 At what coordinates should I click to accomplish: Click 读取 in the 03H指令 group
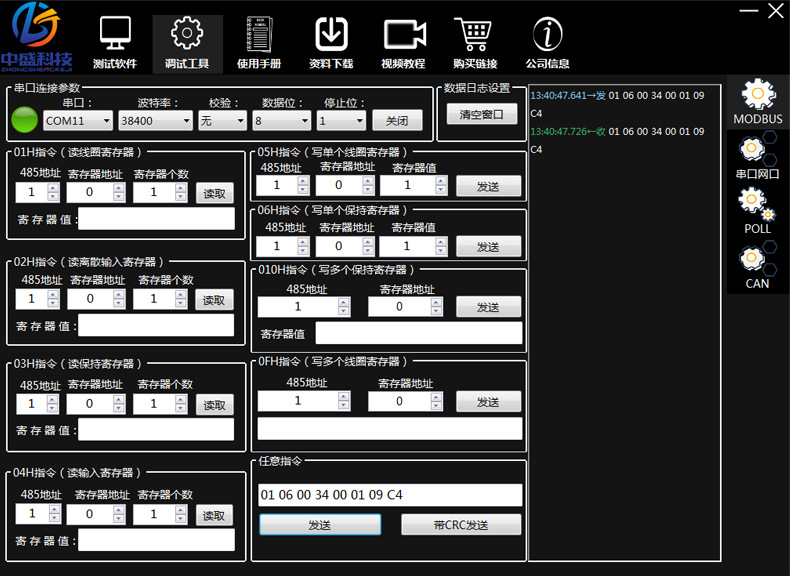[214, 405]
